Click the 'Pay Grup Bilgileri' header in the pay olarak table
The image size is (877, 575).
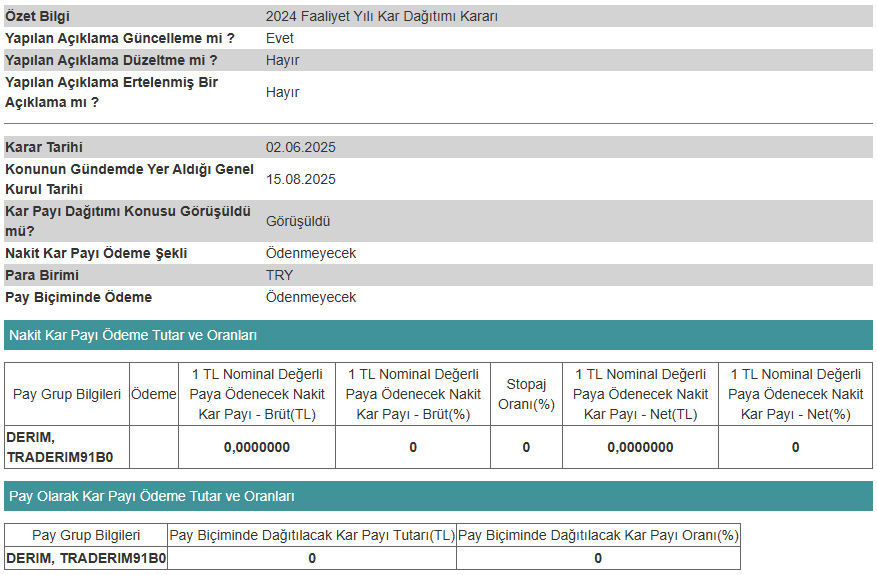click(x=86, y=535)
